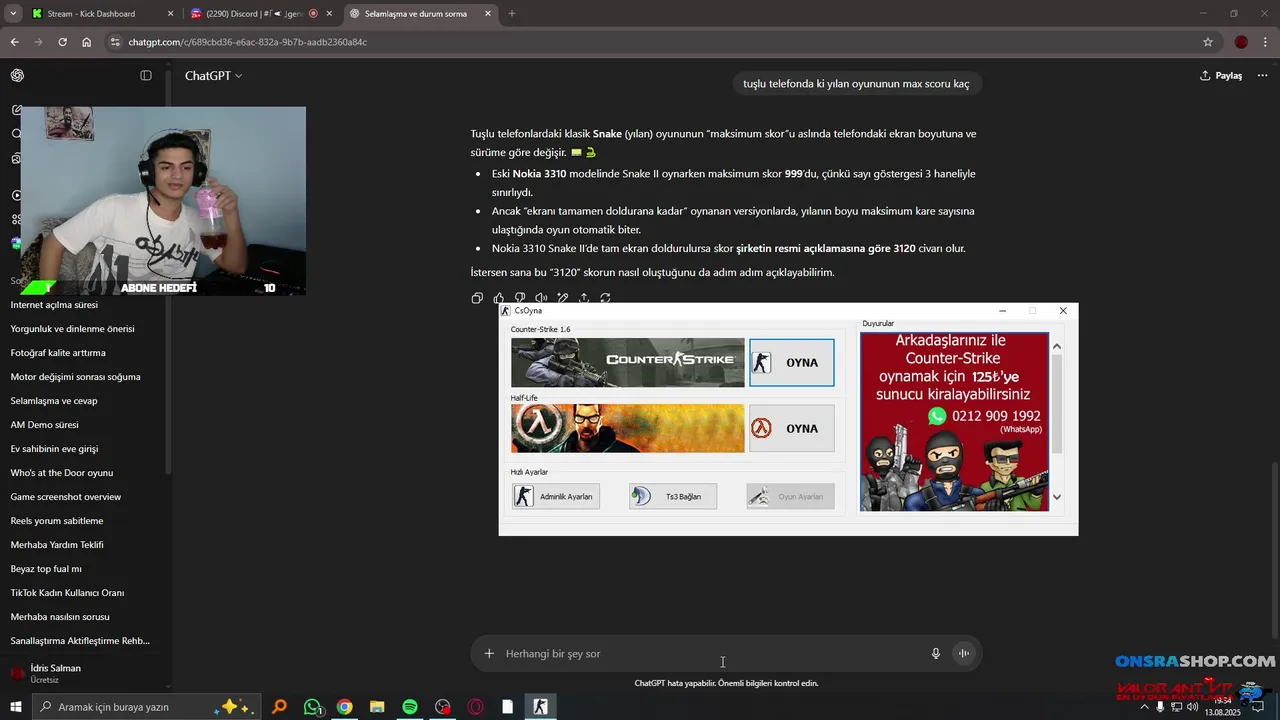This screenshot has height=720, width=1280.
Task: Start dictation with the microphone icon
Action: [936, 653]
